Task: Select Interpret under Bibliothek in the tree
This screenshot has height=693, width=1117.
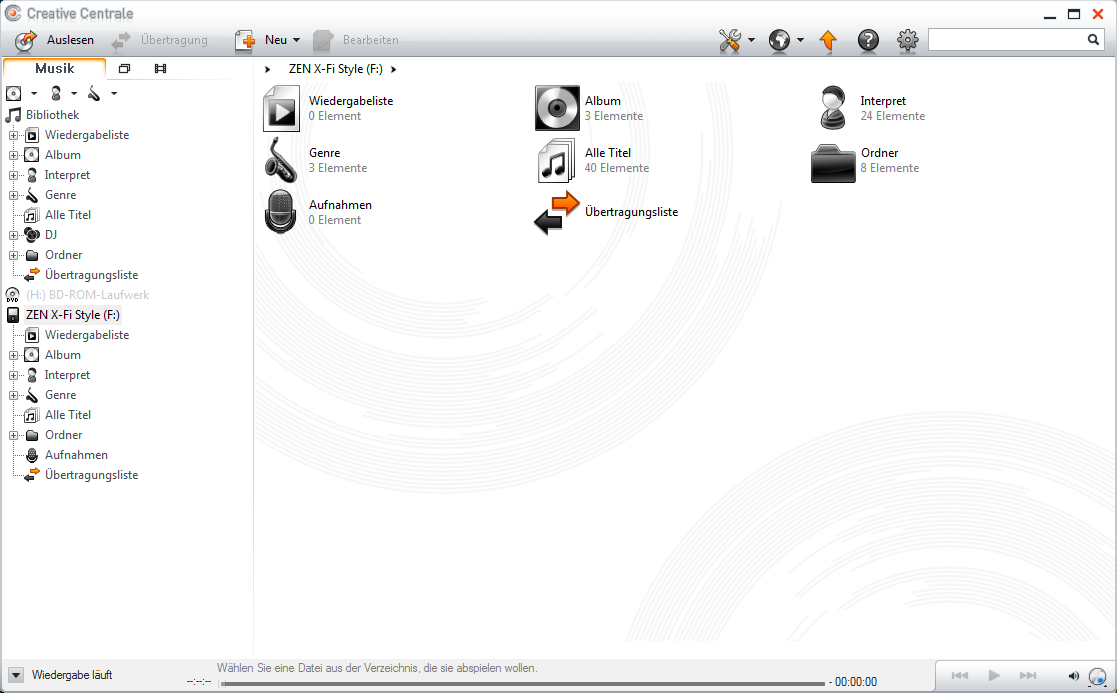Action: (x=67, y=174)
